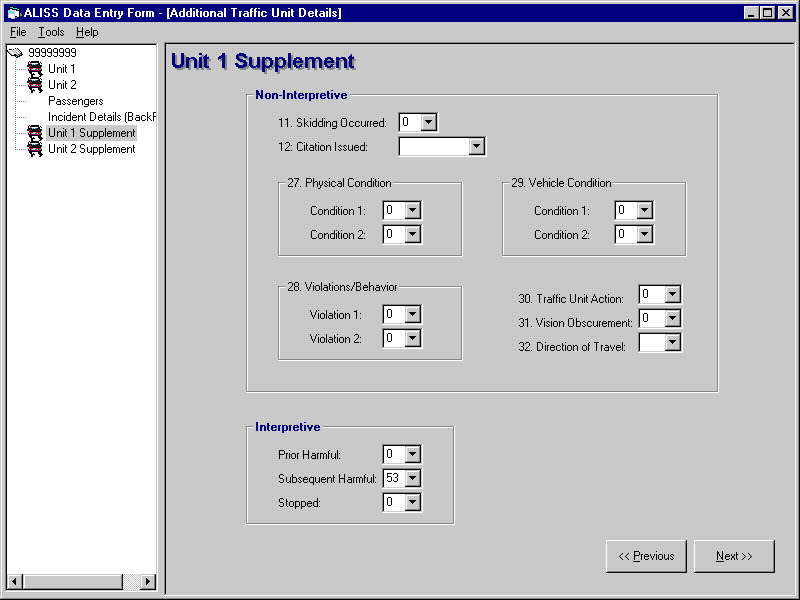Screen dimensions: 800x600
Task: Open Violation 1 dropdown
Action: coord(413,314)
